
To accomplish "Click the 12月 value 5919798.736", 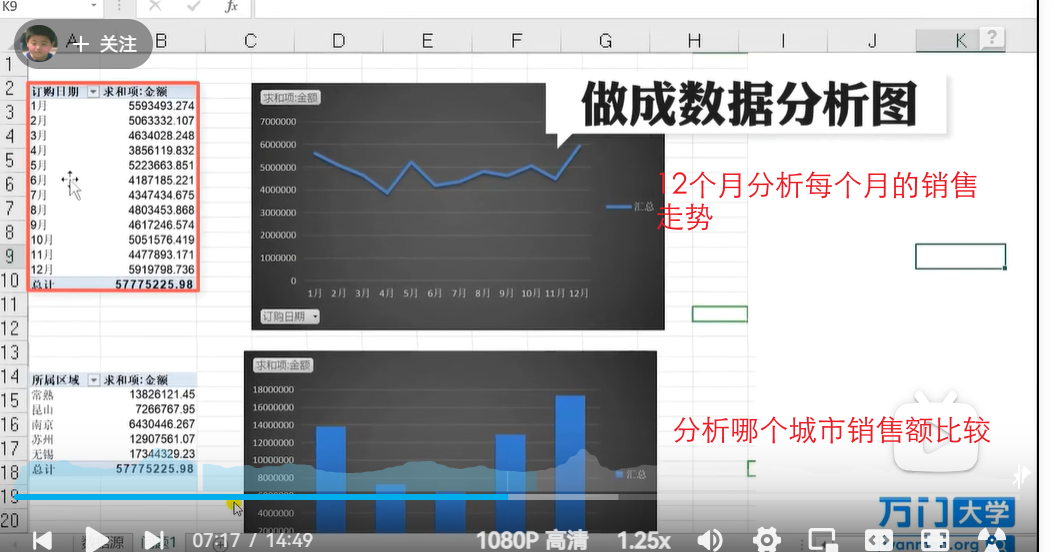I will (161, 270).
